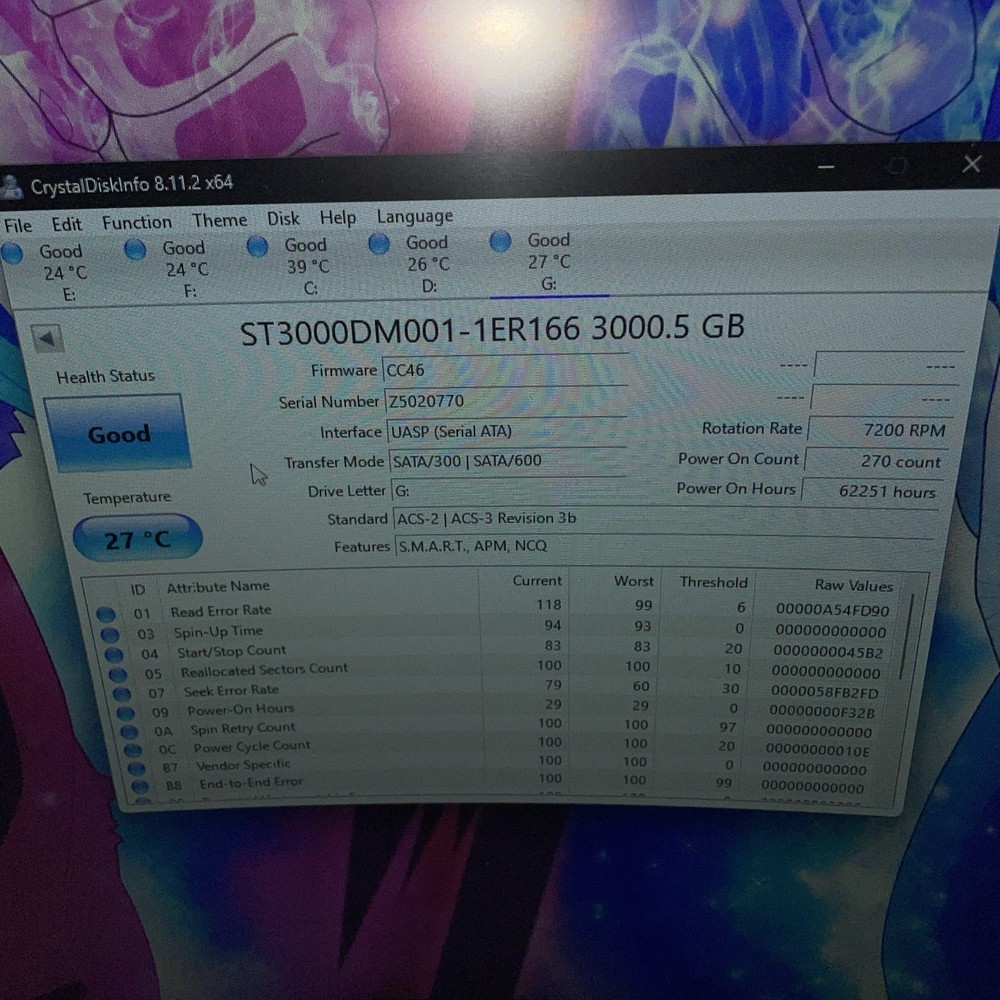This screenshot has width=1000, height=1000.
Task: Select the Reallocated Sectors Count attribute name
Action: click(264, 669)
